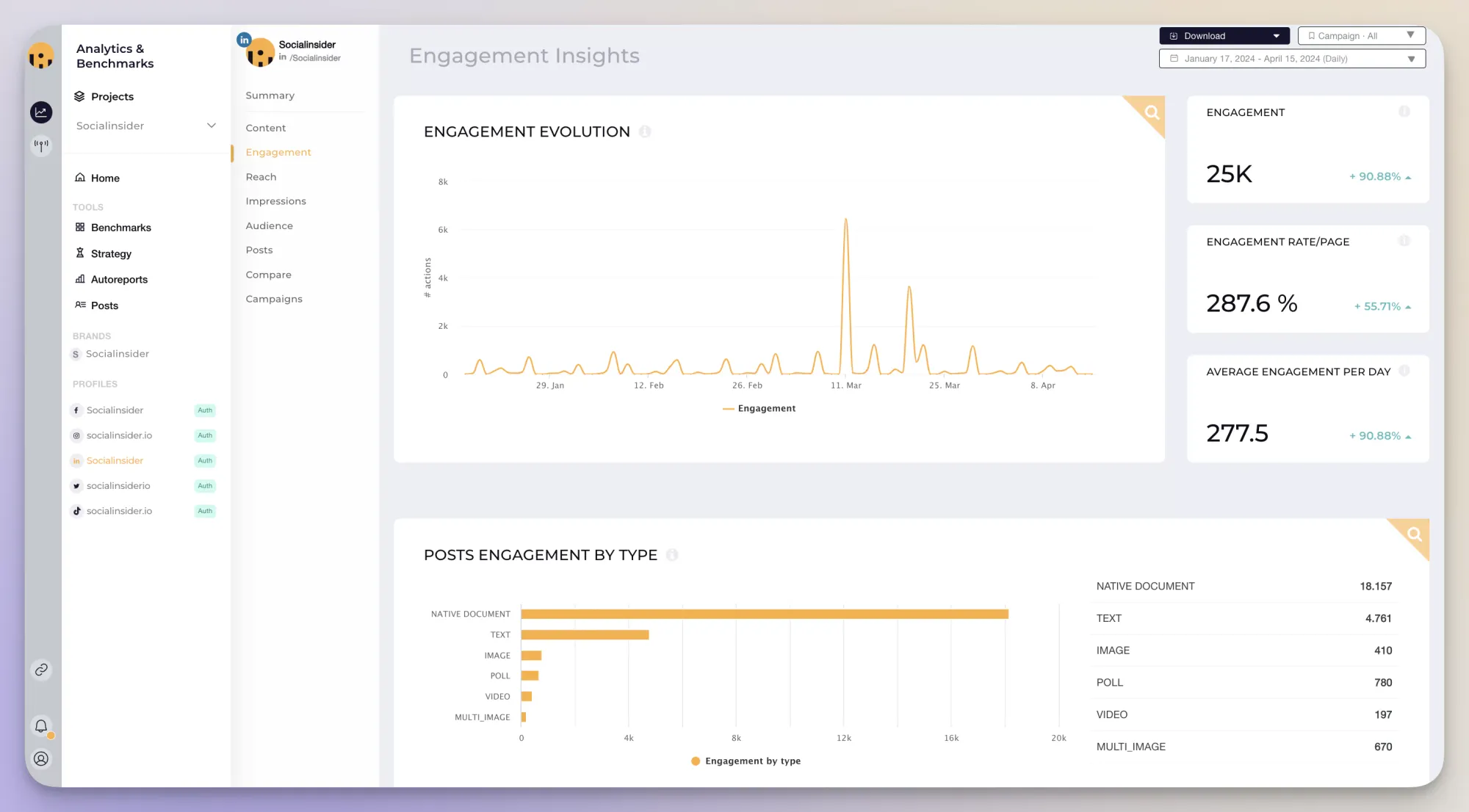Viewport: 1469px width, 812px height.
Task: Open Autoreports in the sidebar
Action: (119, 279)
